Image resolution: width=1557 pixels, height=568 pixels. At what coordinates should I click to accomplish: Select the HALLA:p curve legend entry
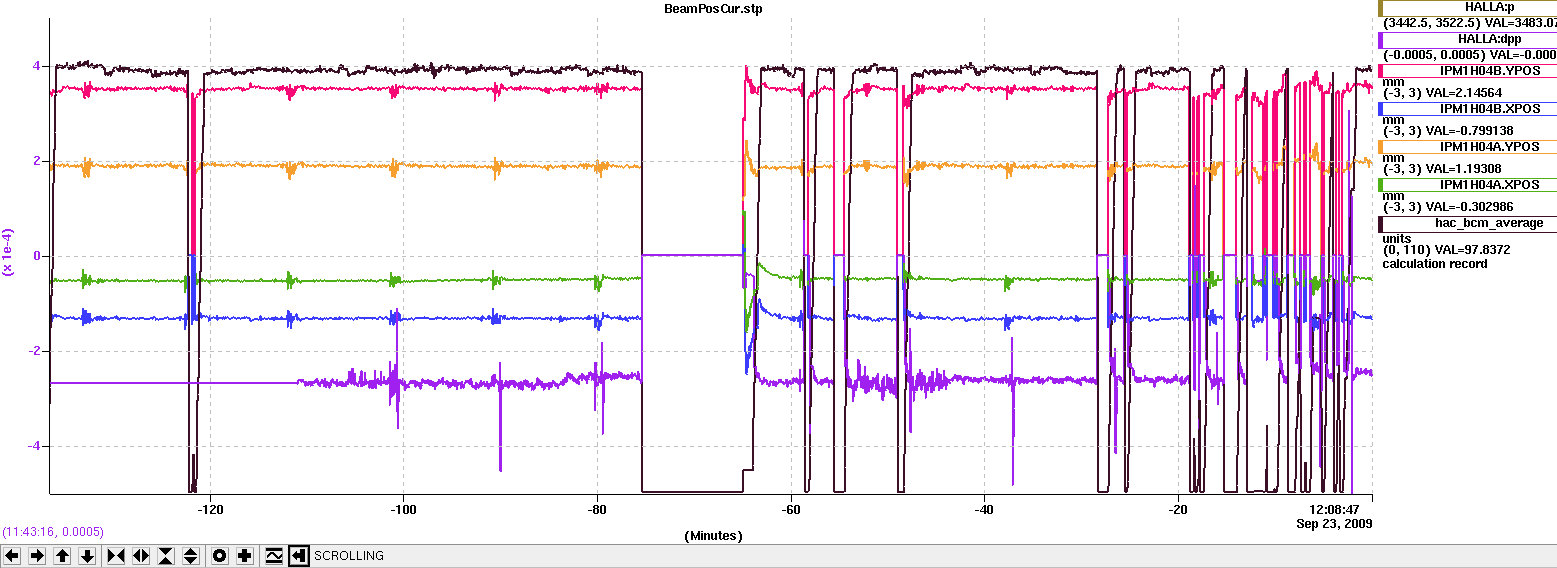pyautogui.click(x=1470, y=7)
